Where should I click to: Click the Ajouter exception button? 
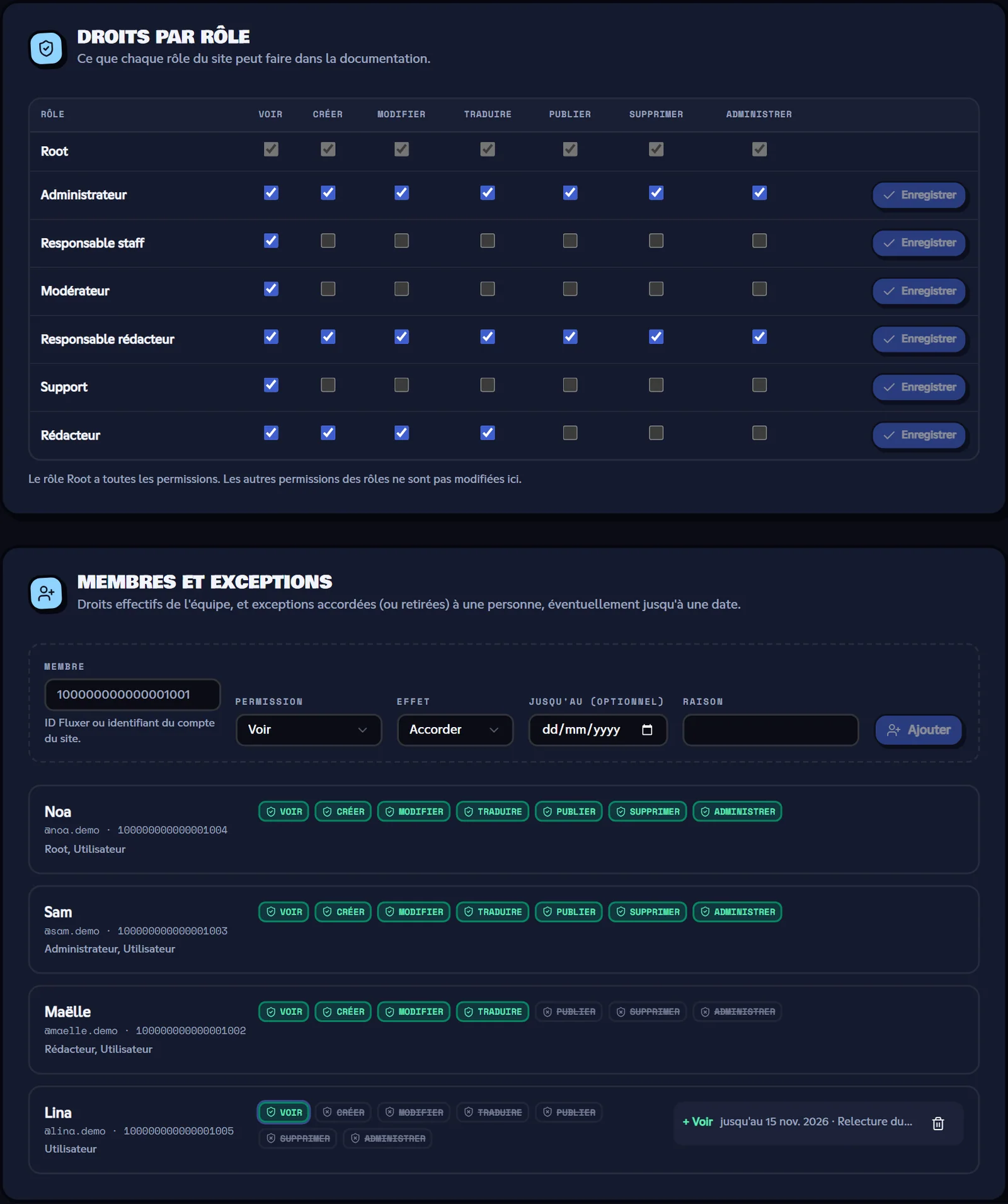tap(919, 730)
